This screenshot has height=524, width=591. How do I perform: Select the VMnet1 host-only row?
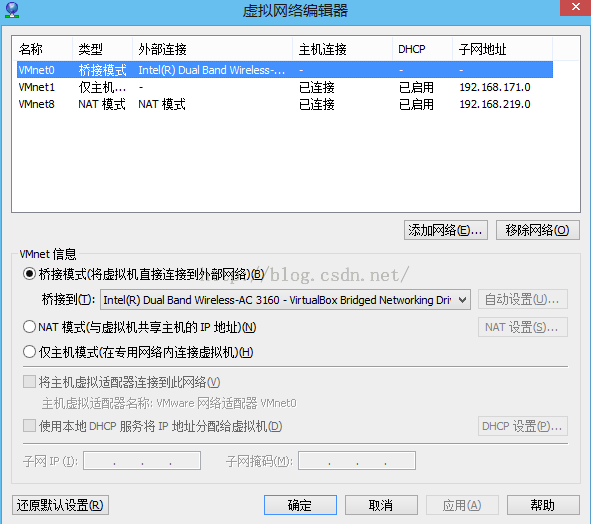(285, 87)
